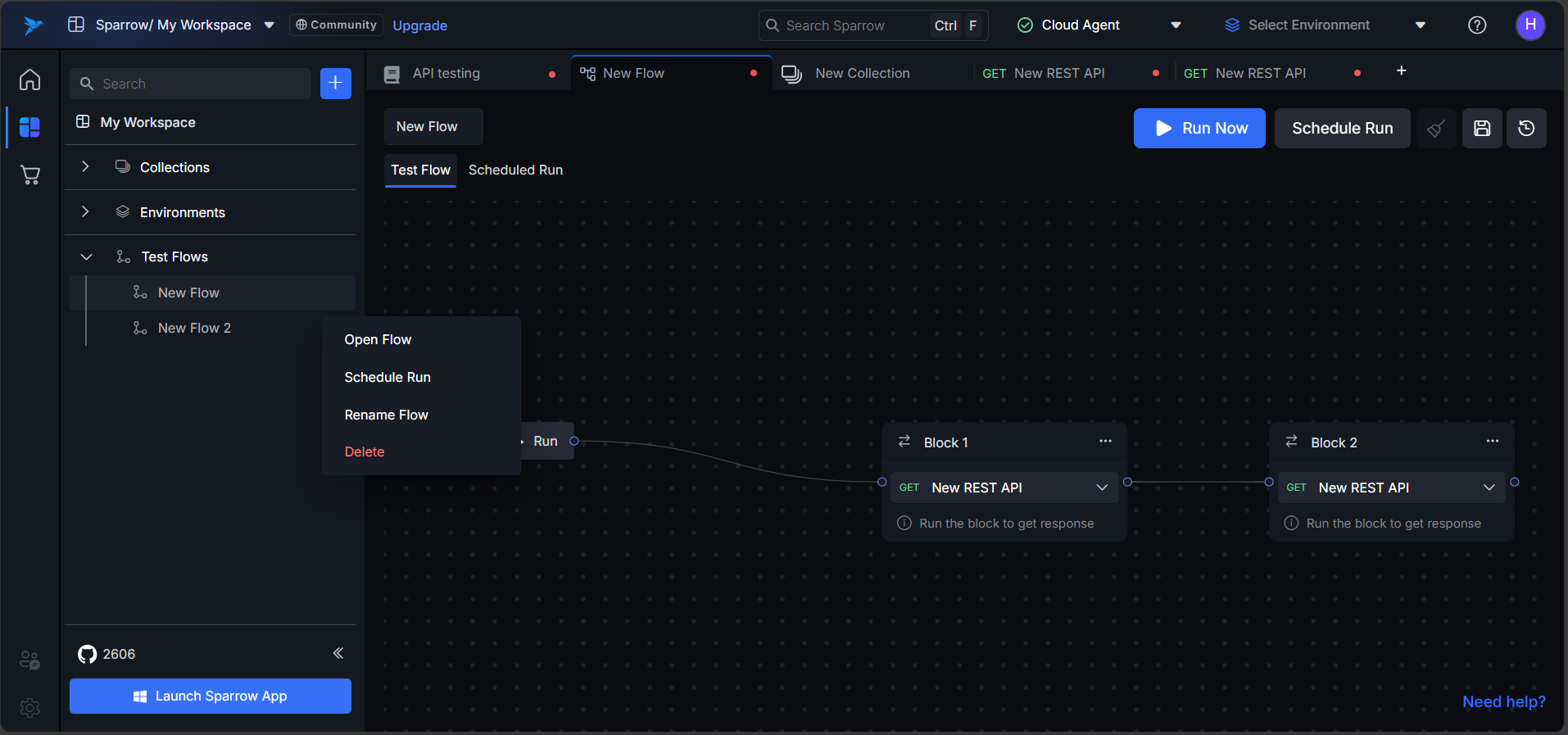The image size is (1568, 735).
Task: Expand the Environments tree section
Action: tap(85, 212)
